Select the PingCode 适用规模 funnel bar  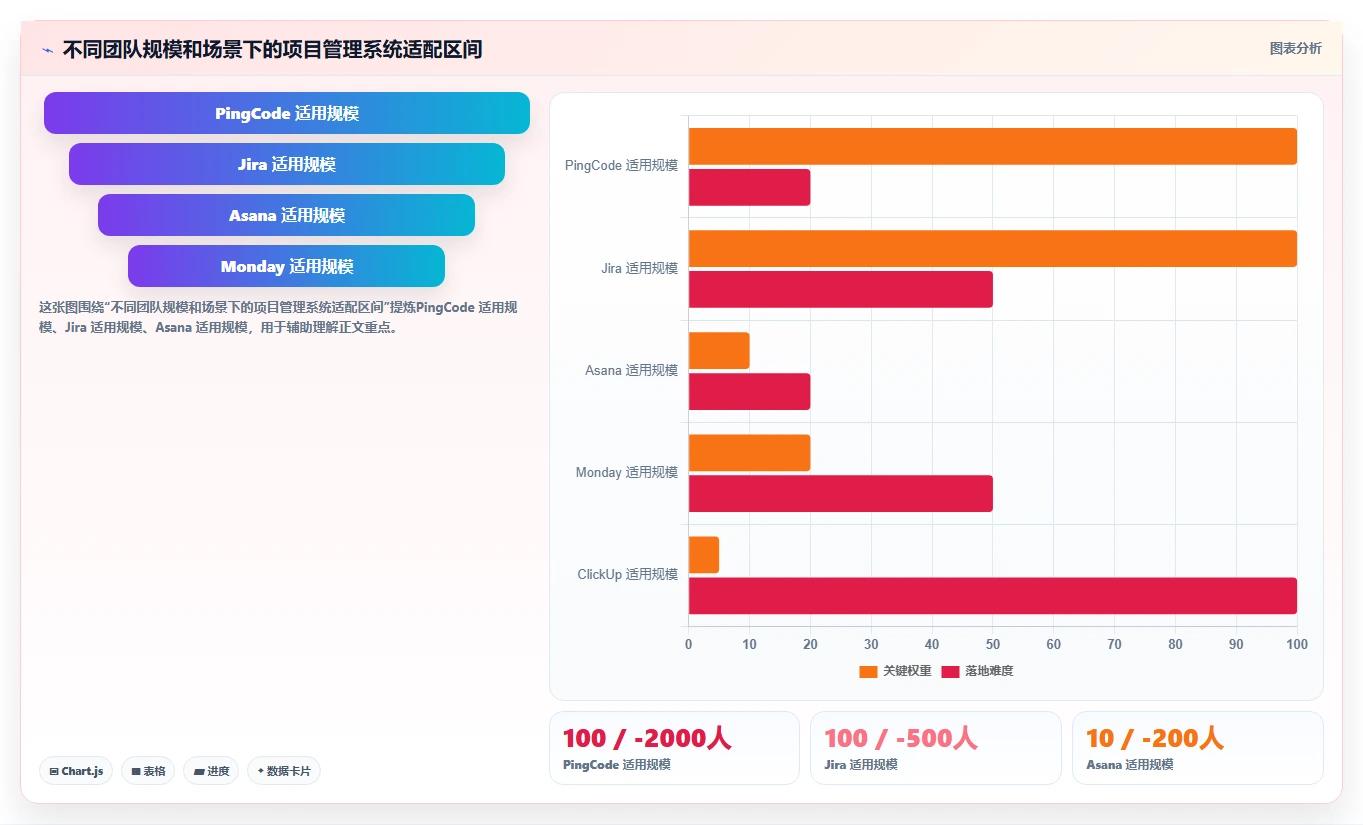(287, 113)
